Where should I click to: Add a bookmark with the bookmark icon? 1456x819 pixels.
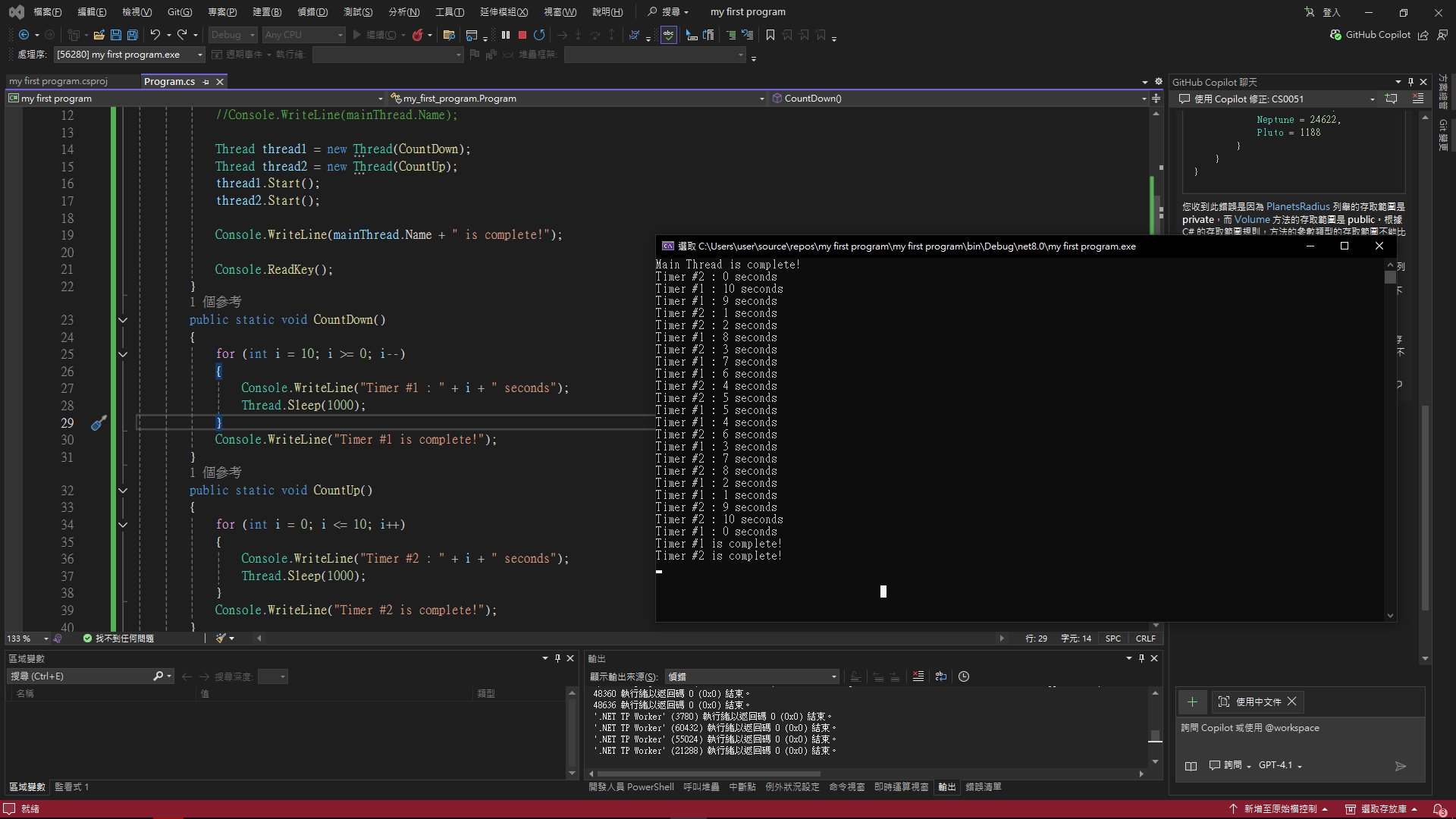(x=770, y=35)
